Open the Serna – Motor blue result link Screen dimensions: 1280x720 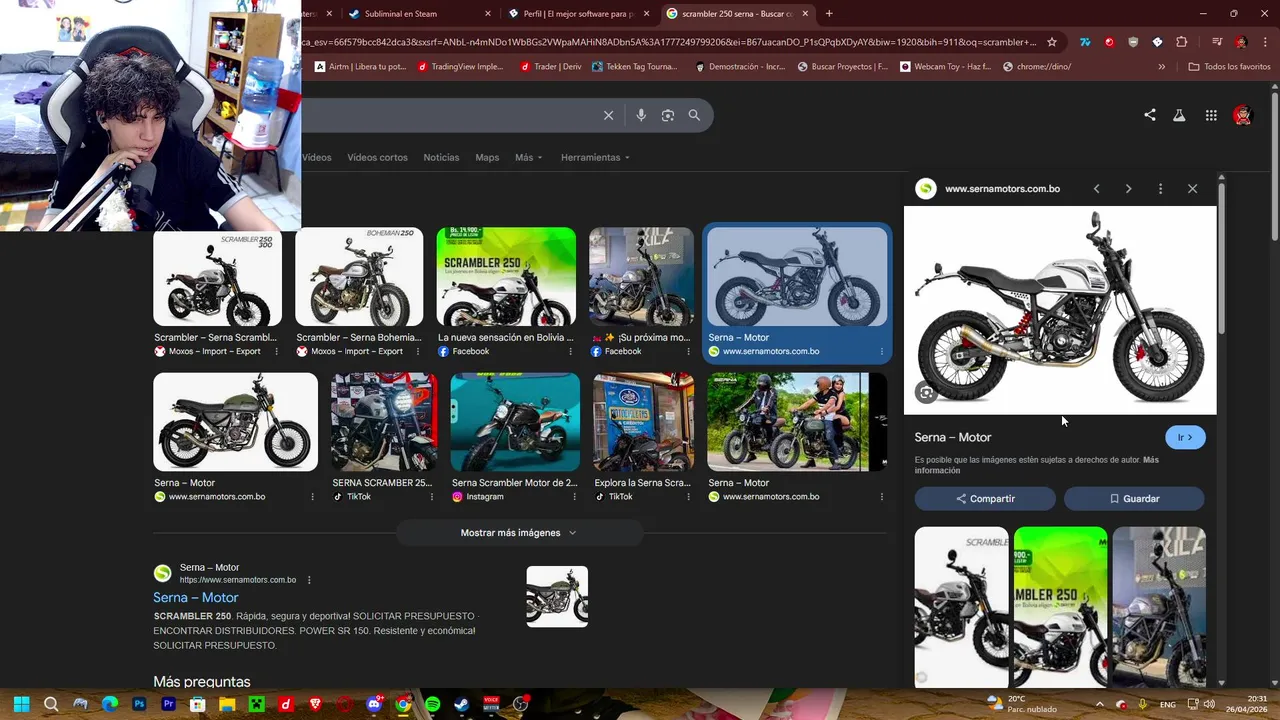point(196,597)
